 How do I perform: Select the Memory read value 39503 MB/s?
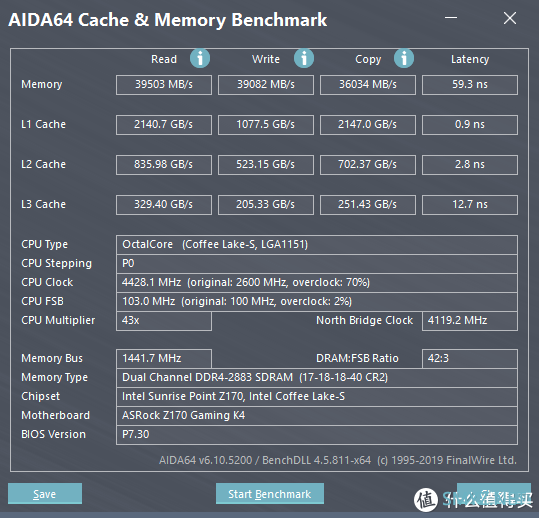click(164, 85)
